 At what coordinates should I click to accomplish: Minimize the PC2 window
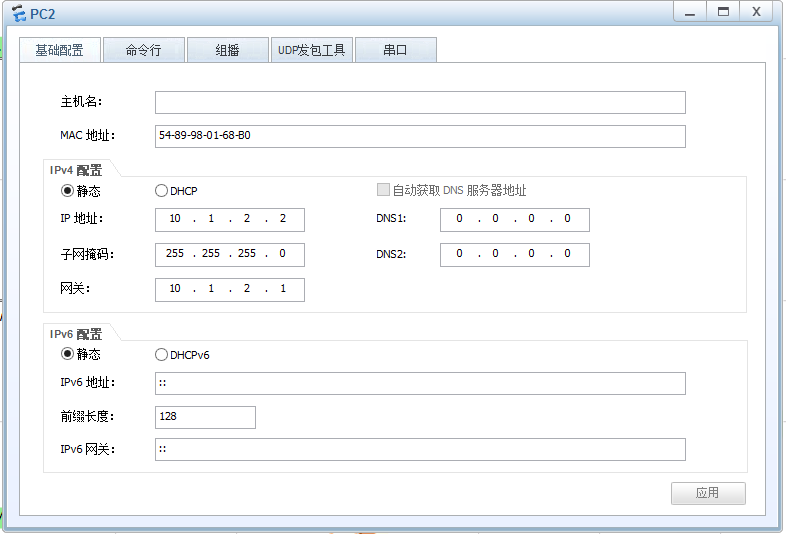coord(690,12)
